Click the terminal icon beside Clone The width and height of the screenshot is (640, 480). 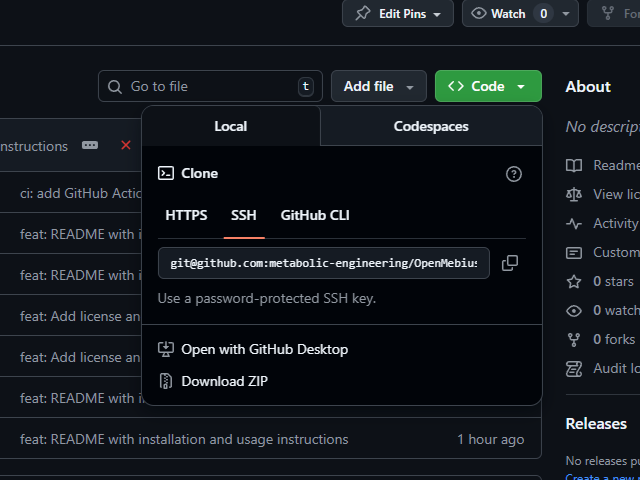tap(166, 173)
